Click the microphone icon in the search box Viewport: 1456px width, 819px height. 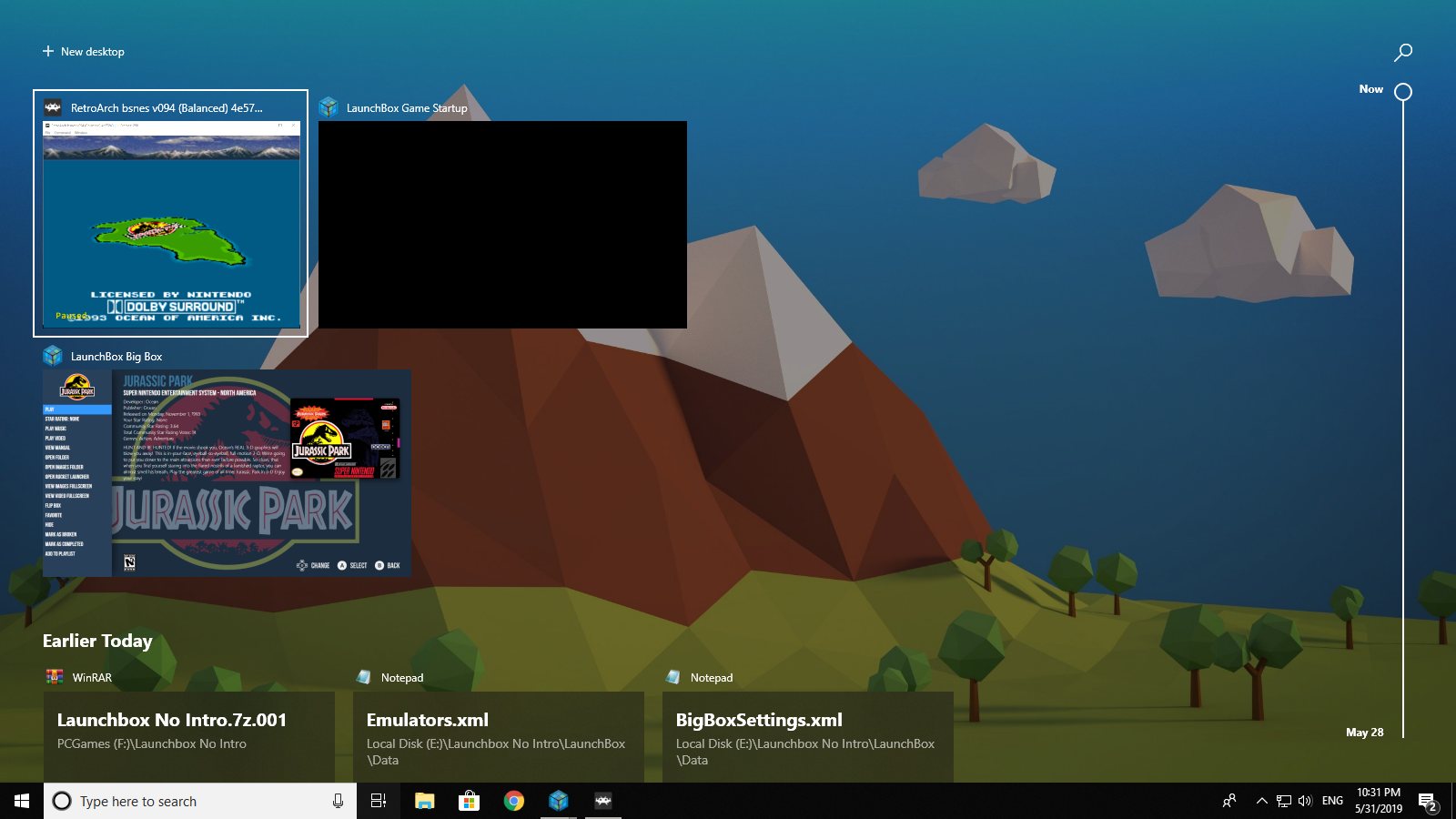pyautogui.click(x=338, y=801)
